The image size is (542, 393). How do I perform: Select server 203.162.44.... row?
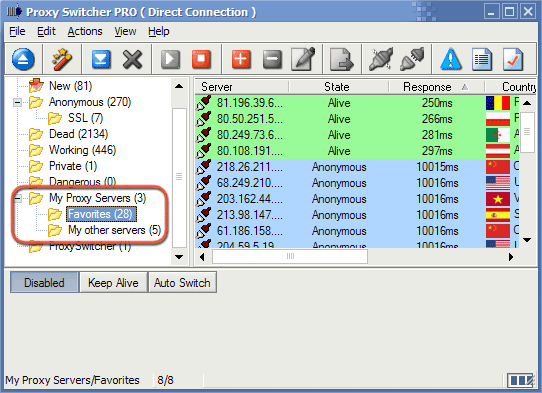(x=357, y=199)
